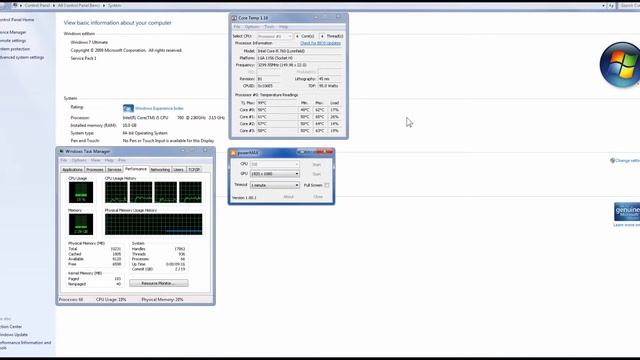Click the Core #3 temperature reading
This screenshot has height=360, width=640.
click(277, 131)
